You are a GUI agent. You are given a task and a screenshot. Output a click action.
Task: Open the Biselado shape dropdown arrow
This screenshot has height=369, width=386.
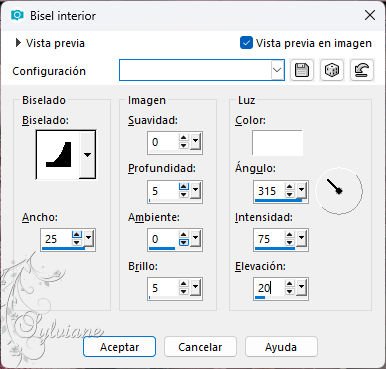pos(87,155)
